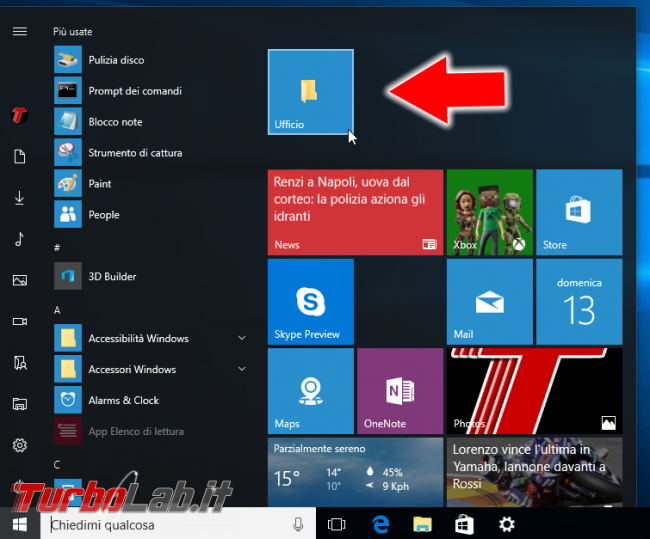Open Pulizia disco app
This screenshot has width=650, height=539.
click(151, 60)
